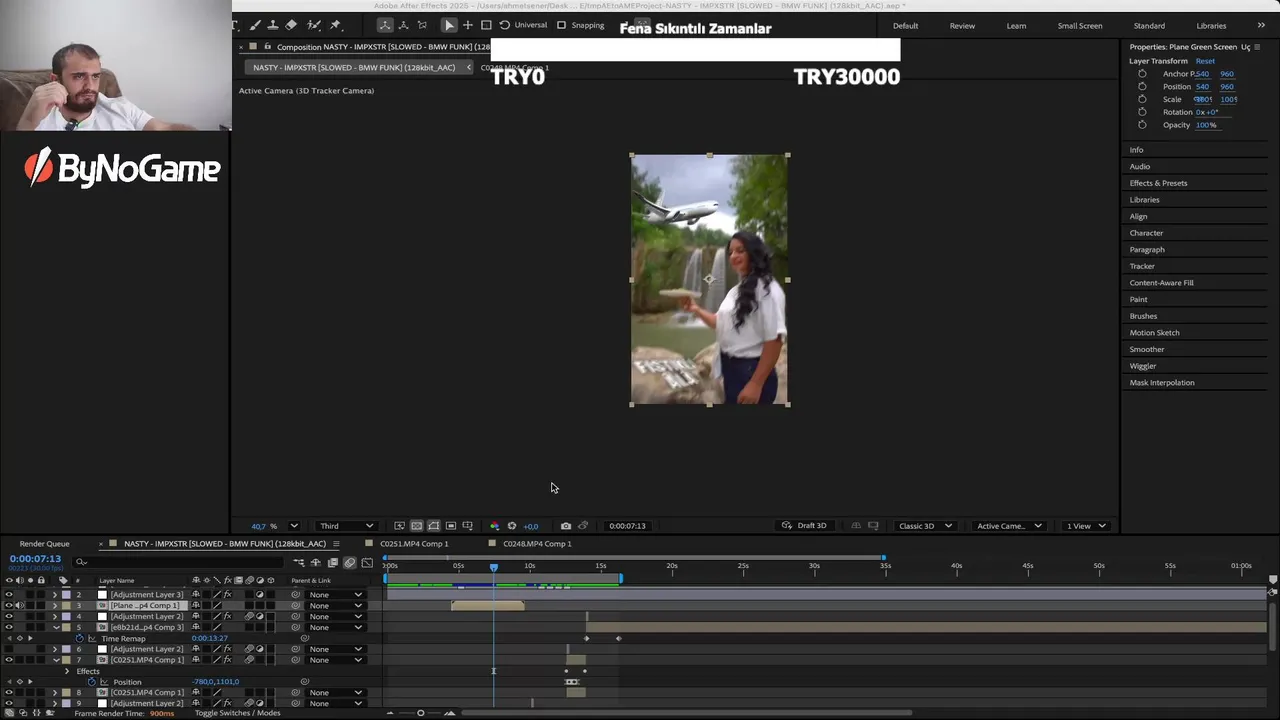Open the Wiggler panel
1280x720 pixels.
[1143, 366]
